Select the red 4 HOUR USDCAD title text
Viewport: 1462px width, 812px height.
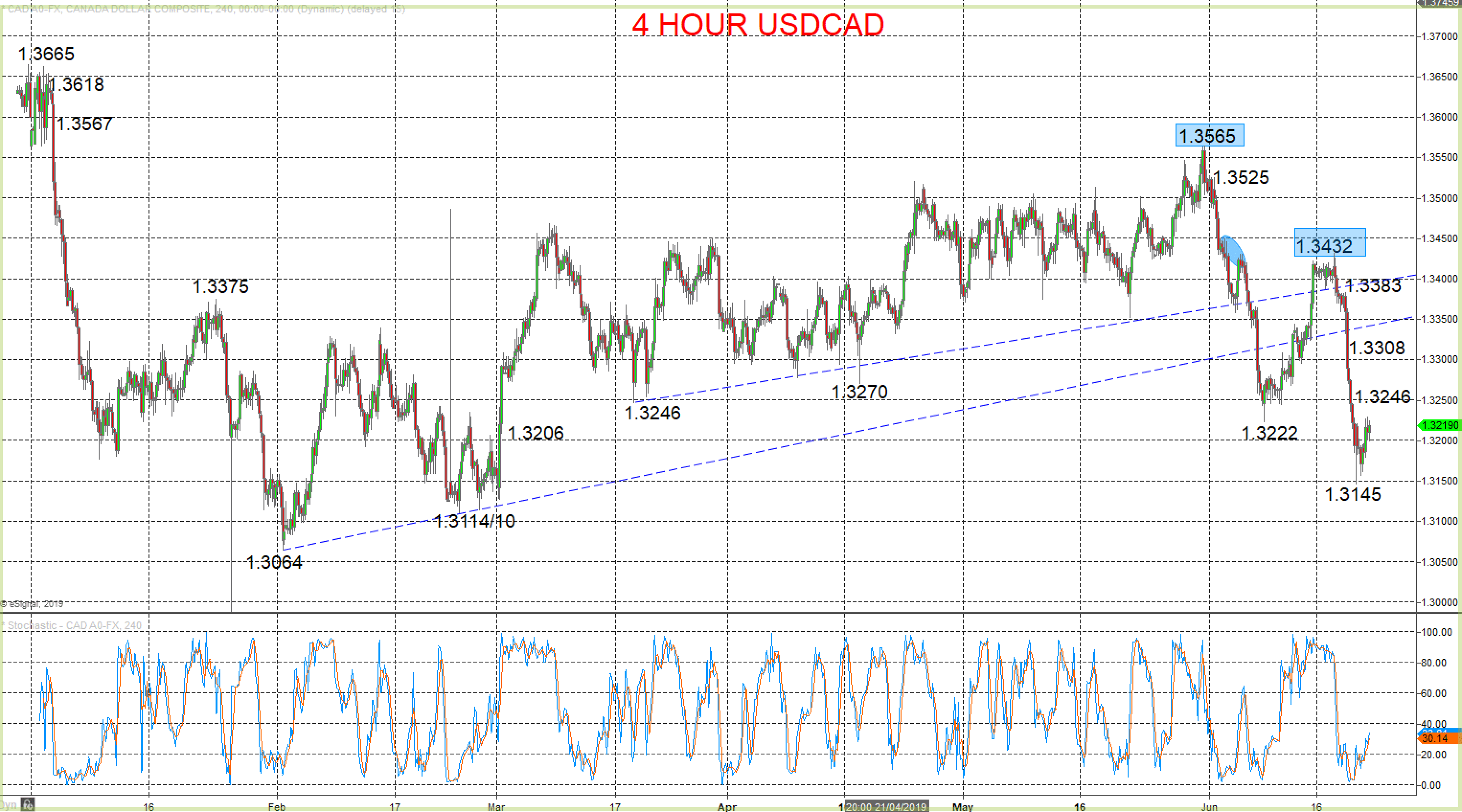point(758,24)
